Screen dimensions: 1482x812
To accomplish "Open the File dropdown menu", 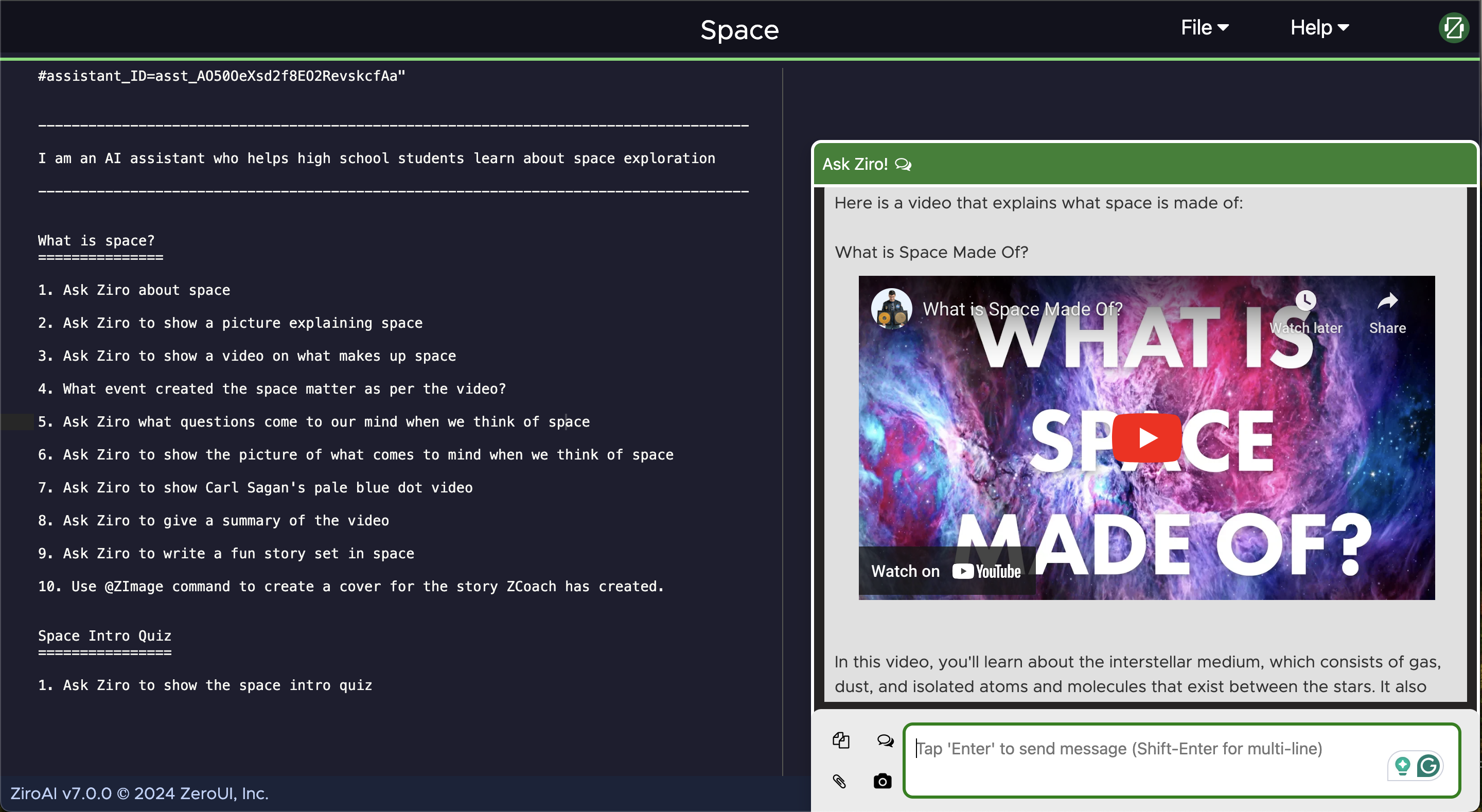I will tap(1204, 28).
